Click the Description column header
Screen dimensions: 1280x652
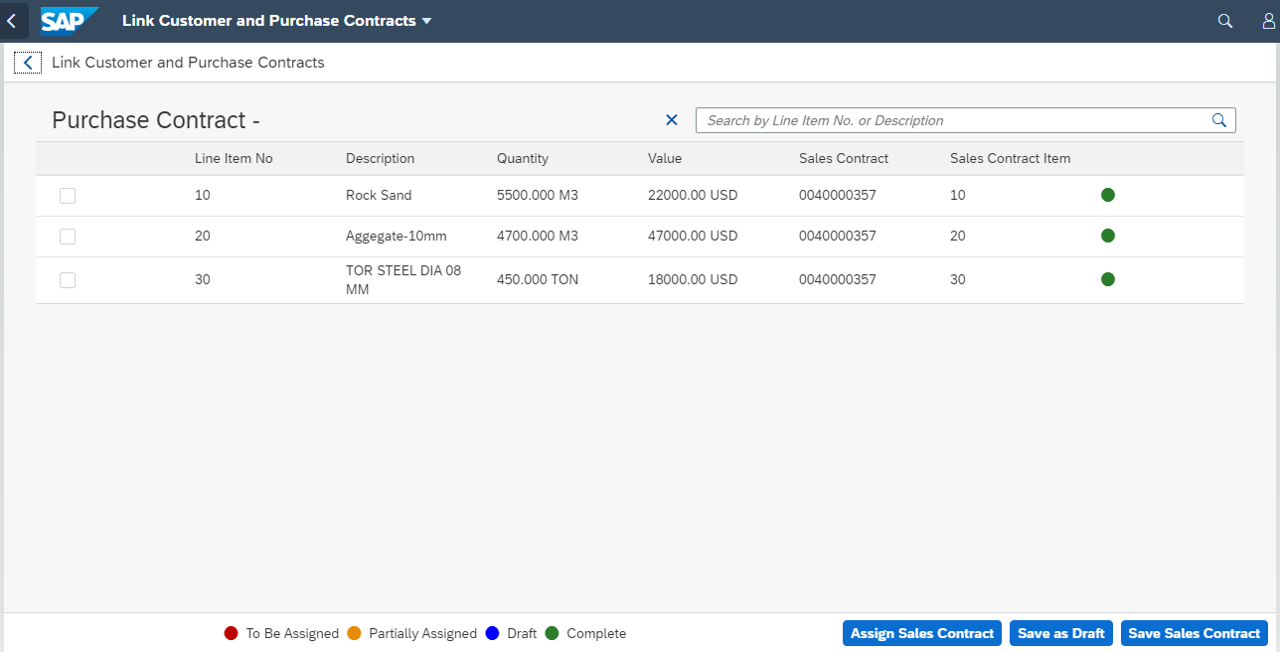click(380, 158)
